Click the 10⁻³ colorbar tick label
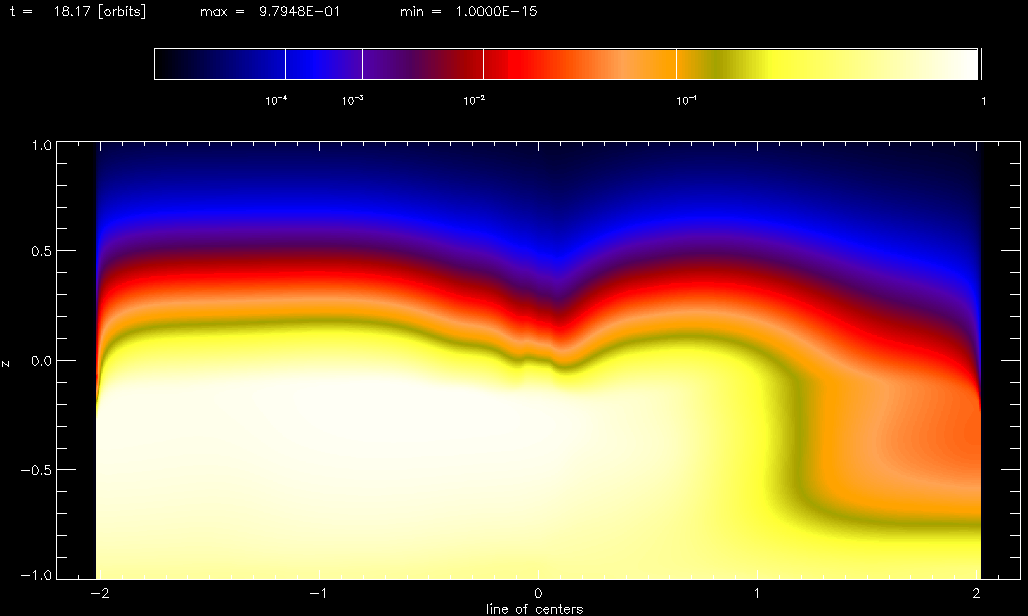The image size is (1028, 616). point(352,100)
